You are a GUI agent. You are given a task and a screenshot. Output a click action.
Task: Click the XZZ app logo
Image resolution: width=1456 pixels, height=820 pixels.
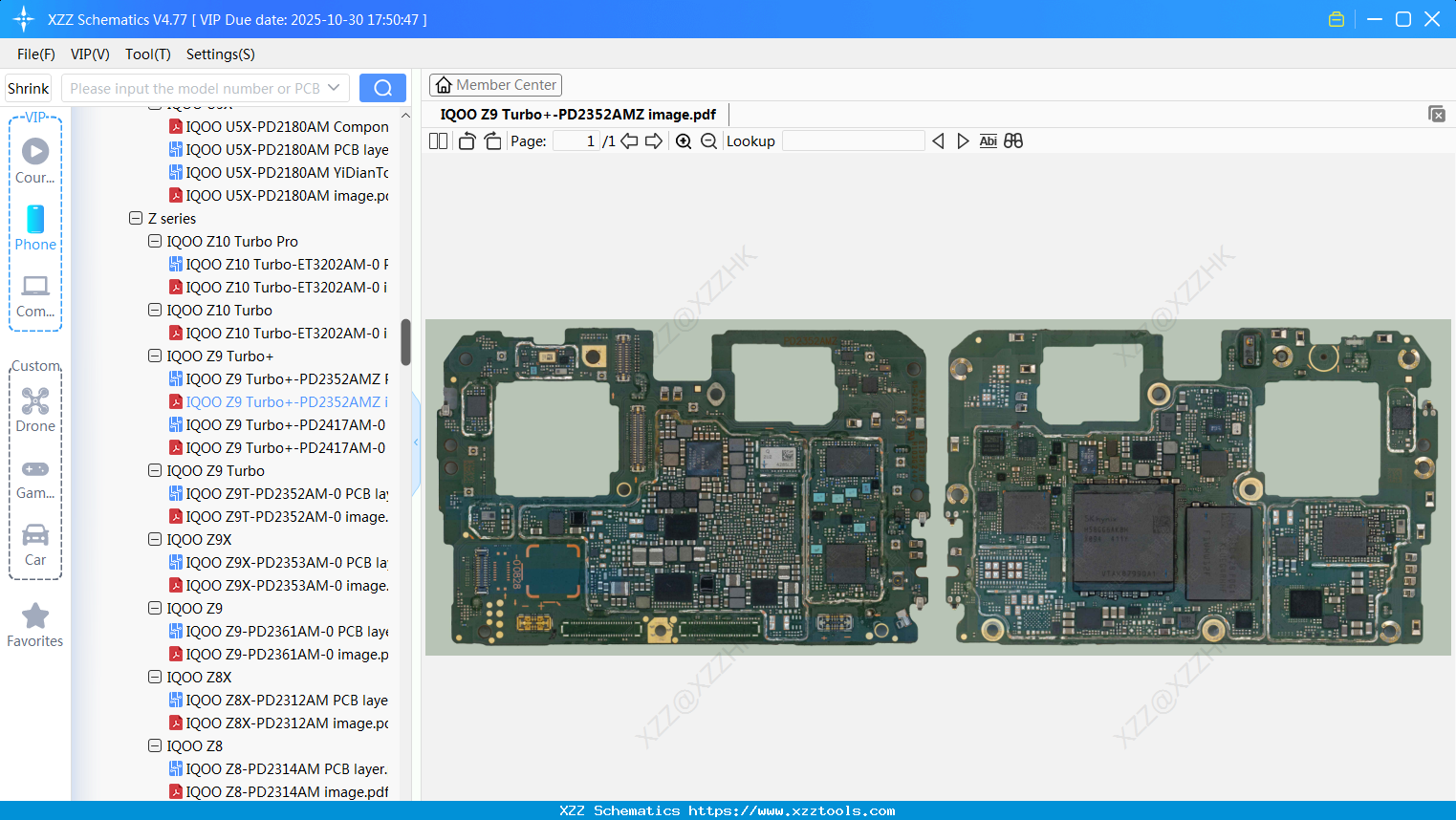[24, 19]
